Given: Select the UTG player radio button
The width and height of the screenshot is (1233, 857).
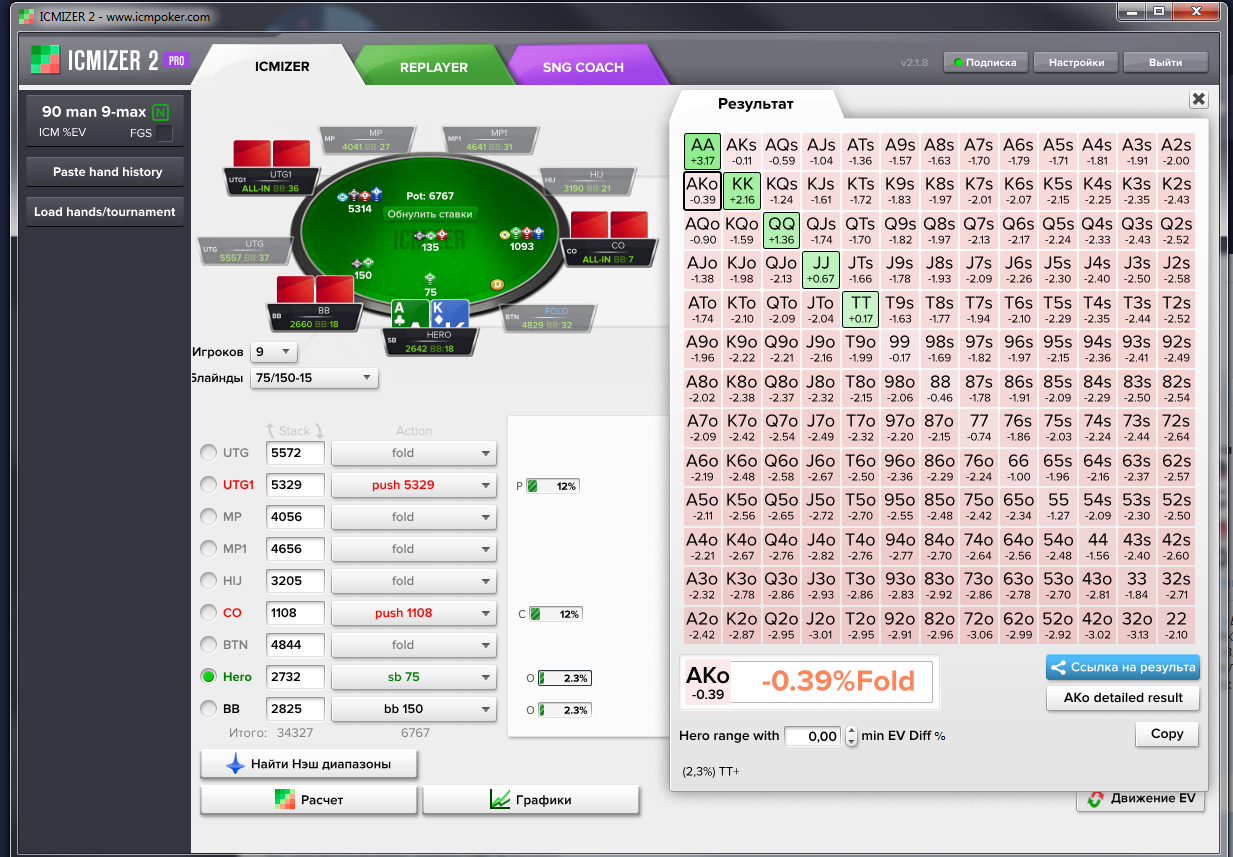Looking at the screenshot, I should 209,453.
